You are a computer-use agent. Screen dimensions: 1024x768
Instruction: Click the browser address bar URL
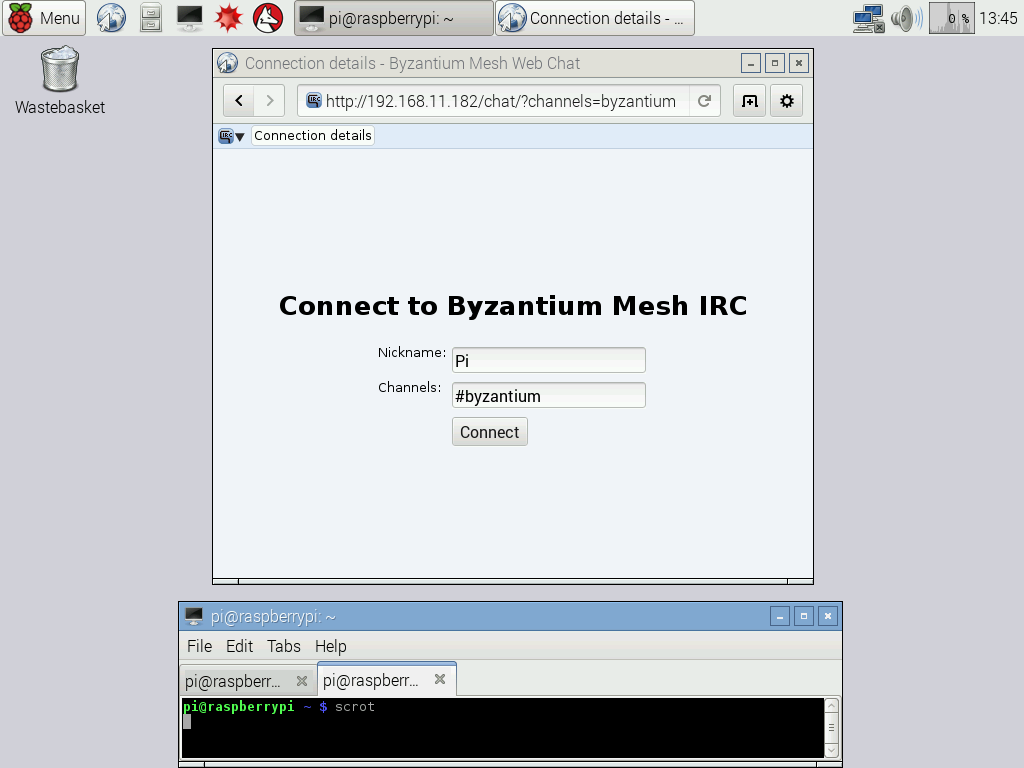pyautogui.click(x=500, y=101)
